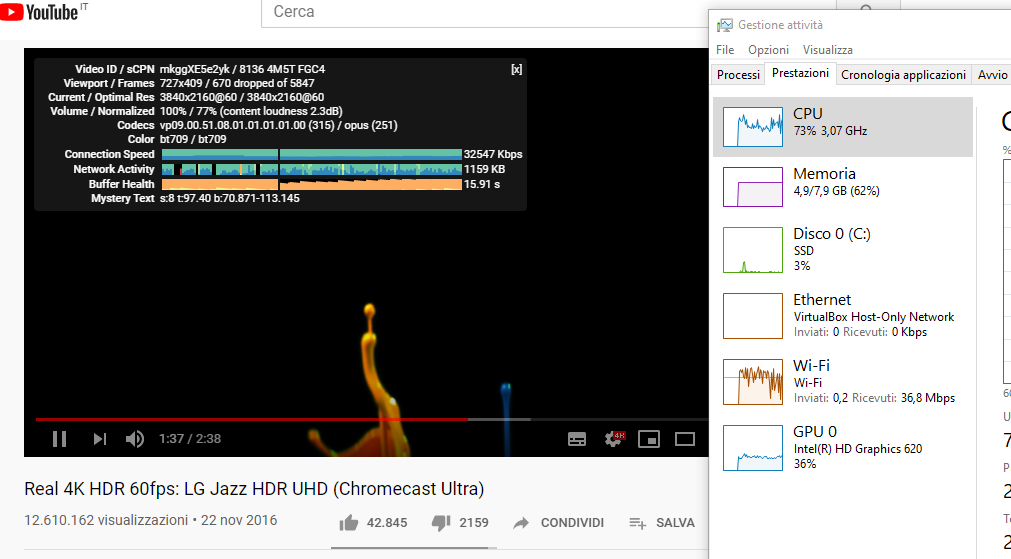The image size is (1011, 559).
Task: Mute the video using the speaker icon
Action: (135, 439)
